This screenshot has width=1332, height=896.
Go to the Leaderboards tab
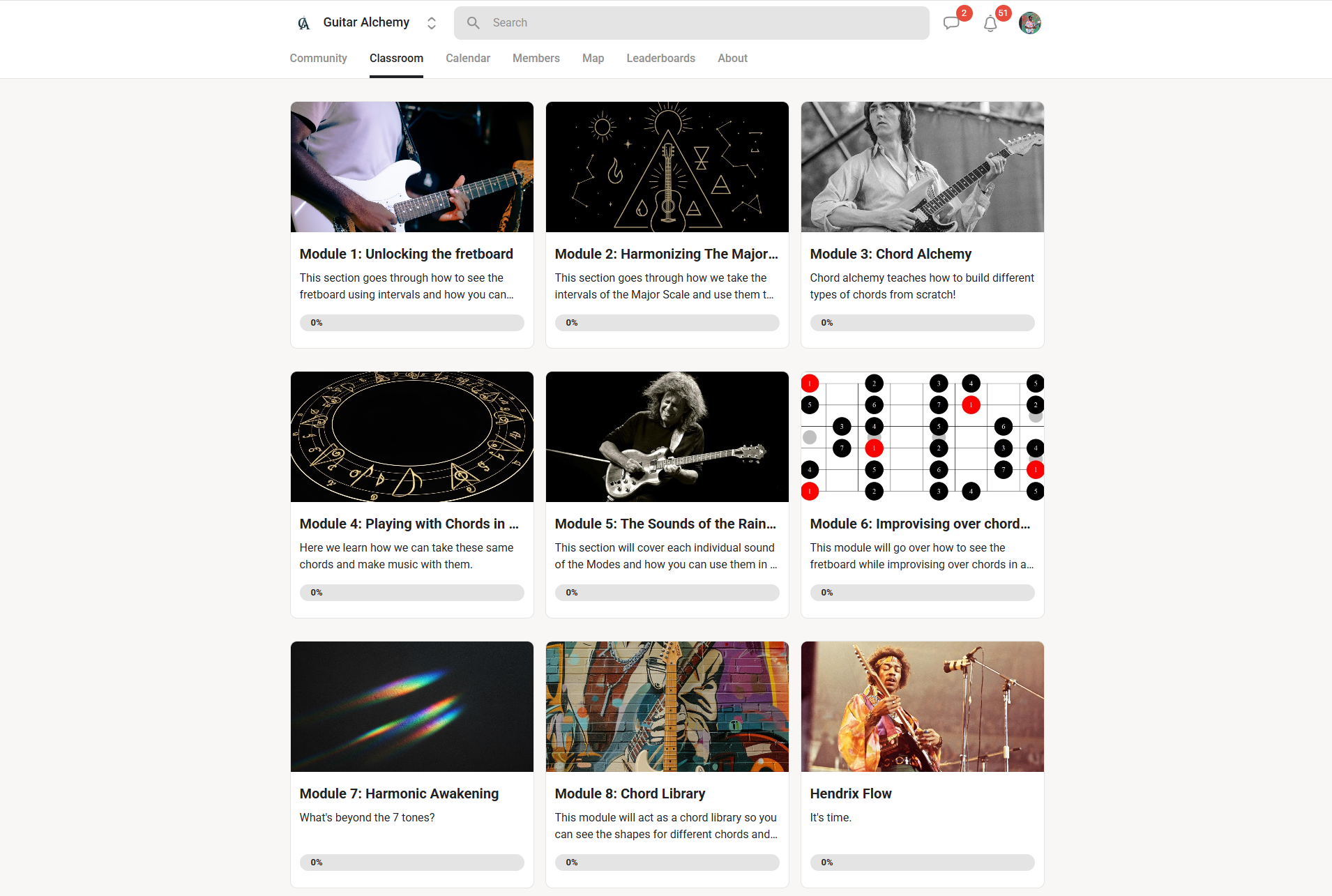point(660,59)
